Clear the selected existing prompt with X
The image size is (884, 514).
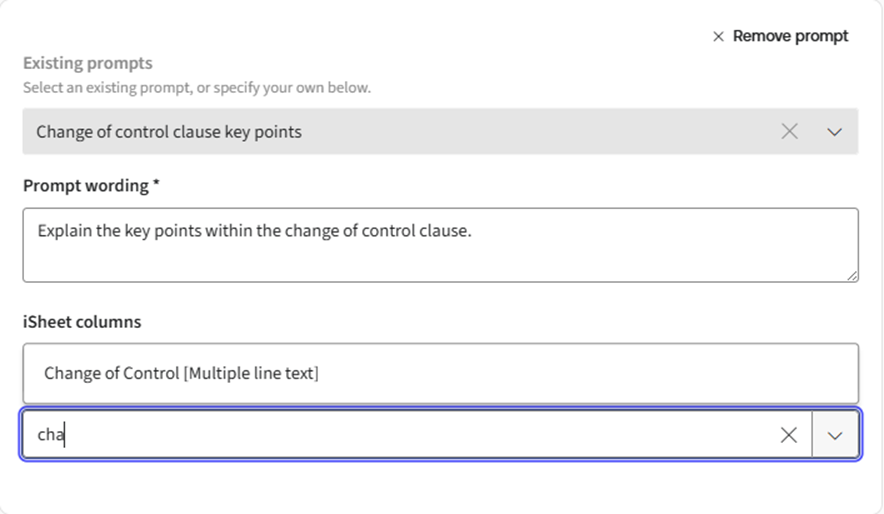tap(790, 131)
